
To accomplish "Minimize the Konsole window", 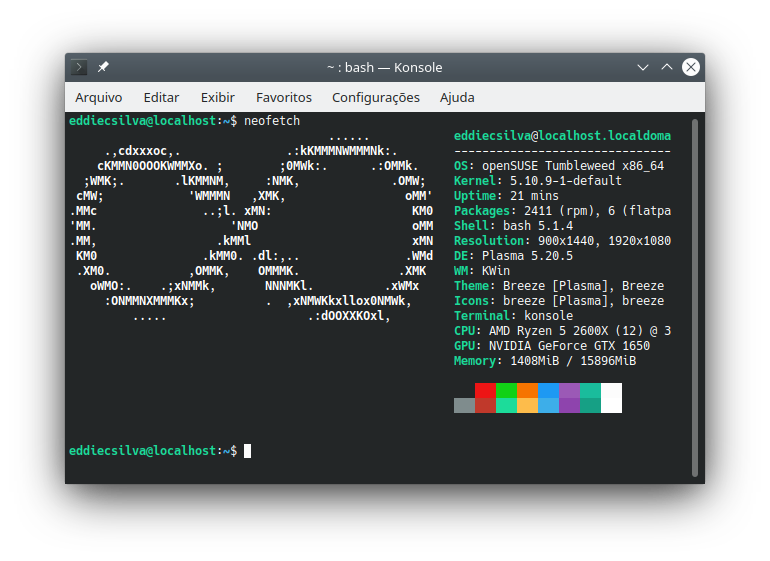I will (x=643, y=67).
